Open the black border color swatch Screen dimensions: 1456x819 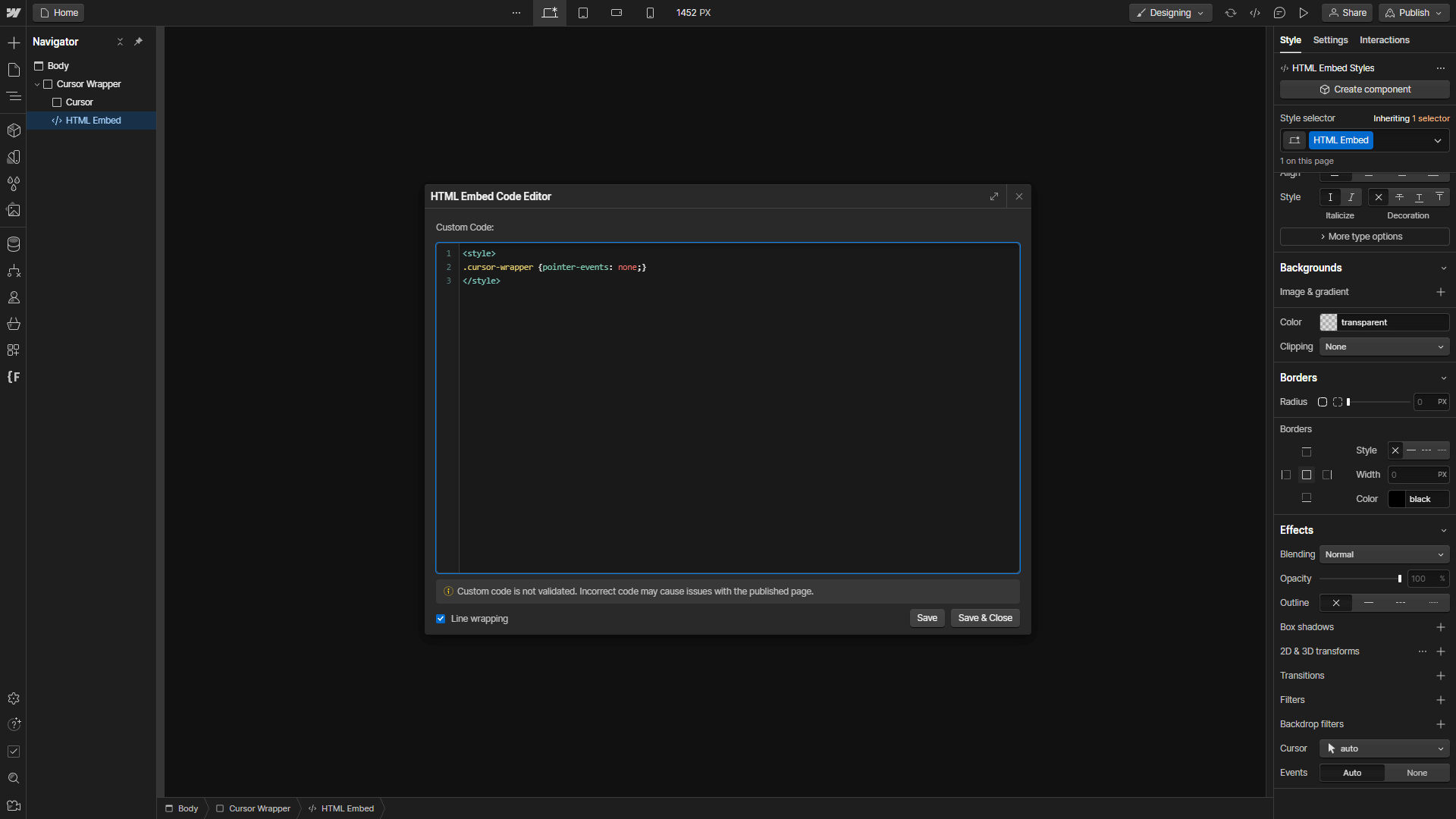point(1397,499)
